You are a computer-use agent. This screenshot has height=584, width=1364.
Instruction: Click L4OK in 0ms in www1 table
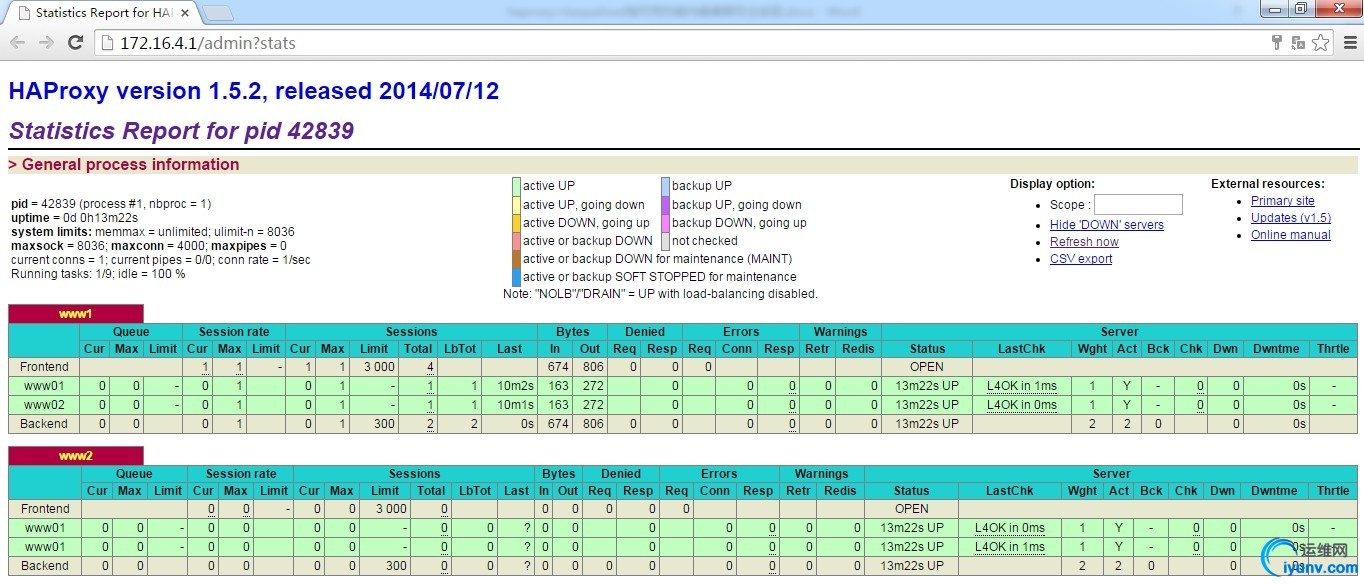tap(1022, 405)
